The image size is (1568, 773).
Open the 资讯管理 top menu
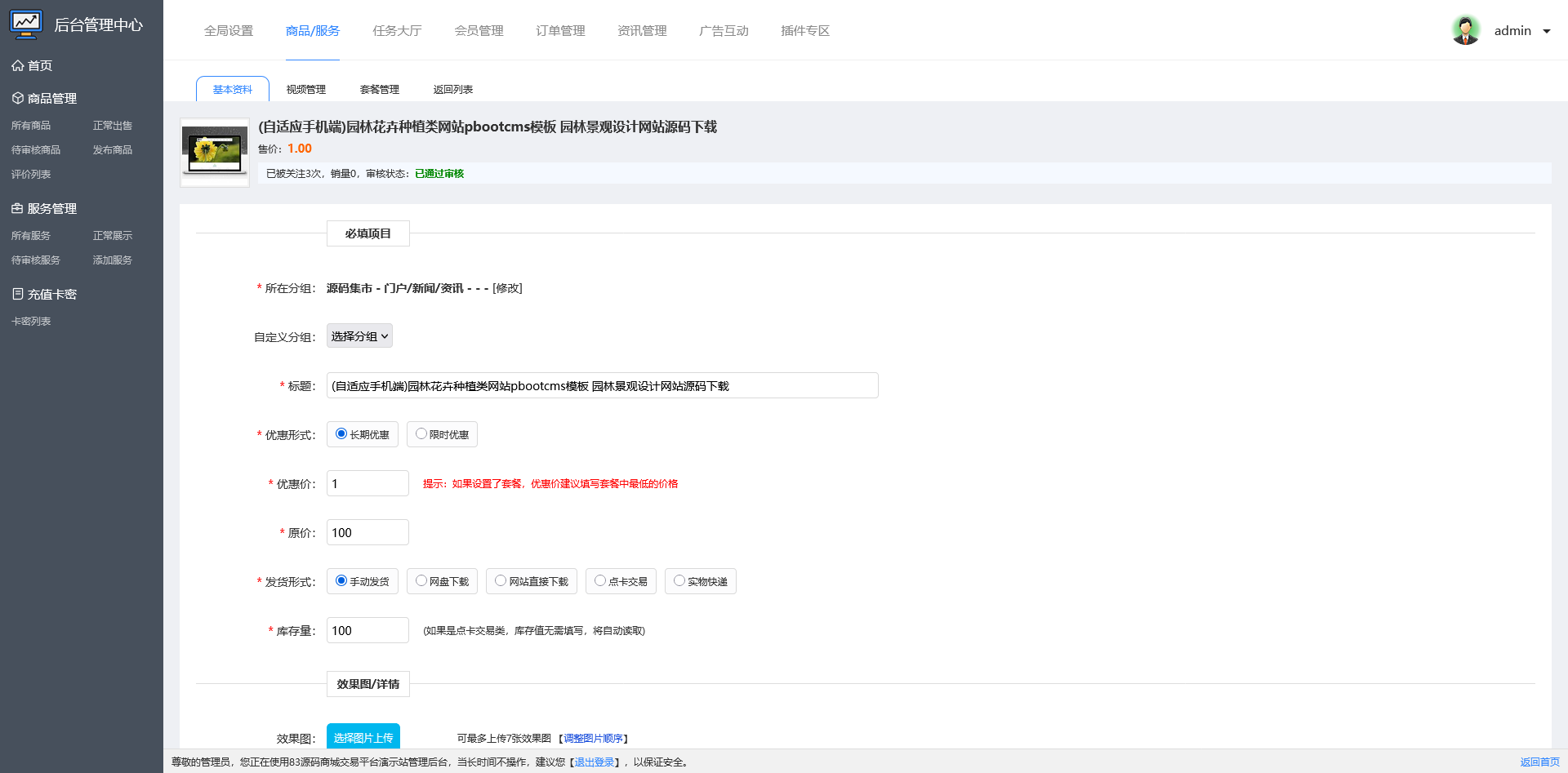[642, 31]
